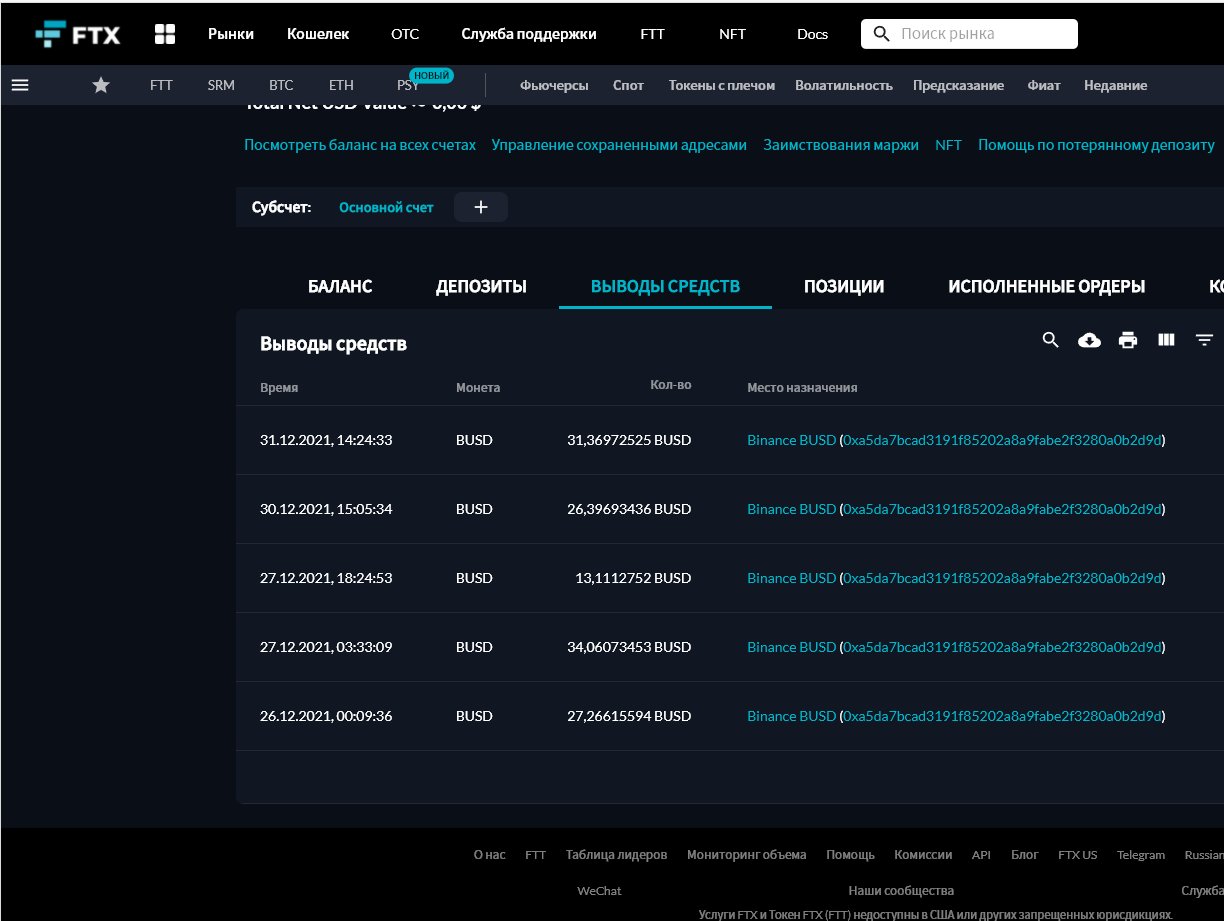
Task: Download withdrawals with cloud icon
Action: click(x=1089, y=340)
